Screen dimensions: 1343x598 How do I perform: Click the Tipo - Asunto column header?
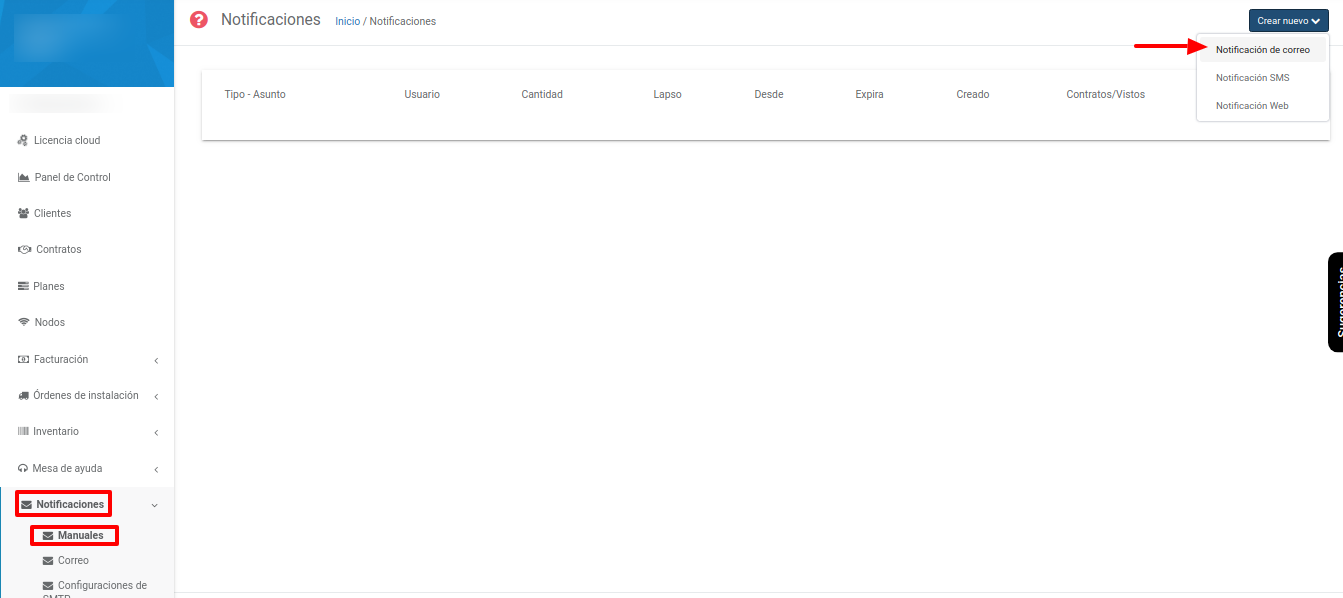point(255,94)
